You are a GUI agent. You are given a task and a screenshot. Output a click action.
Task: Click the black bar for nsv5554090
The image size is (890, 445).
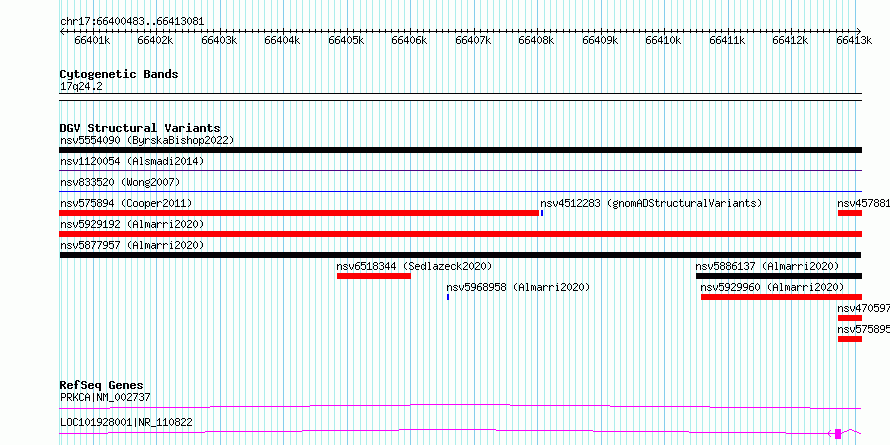pyautogui.click(x=460, y=150)
